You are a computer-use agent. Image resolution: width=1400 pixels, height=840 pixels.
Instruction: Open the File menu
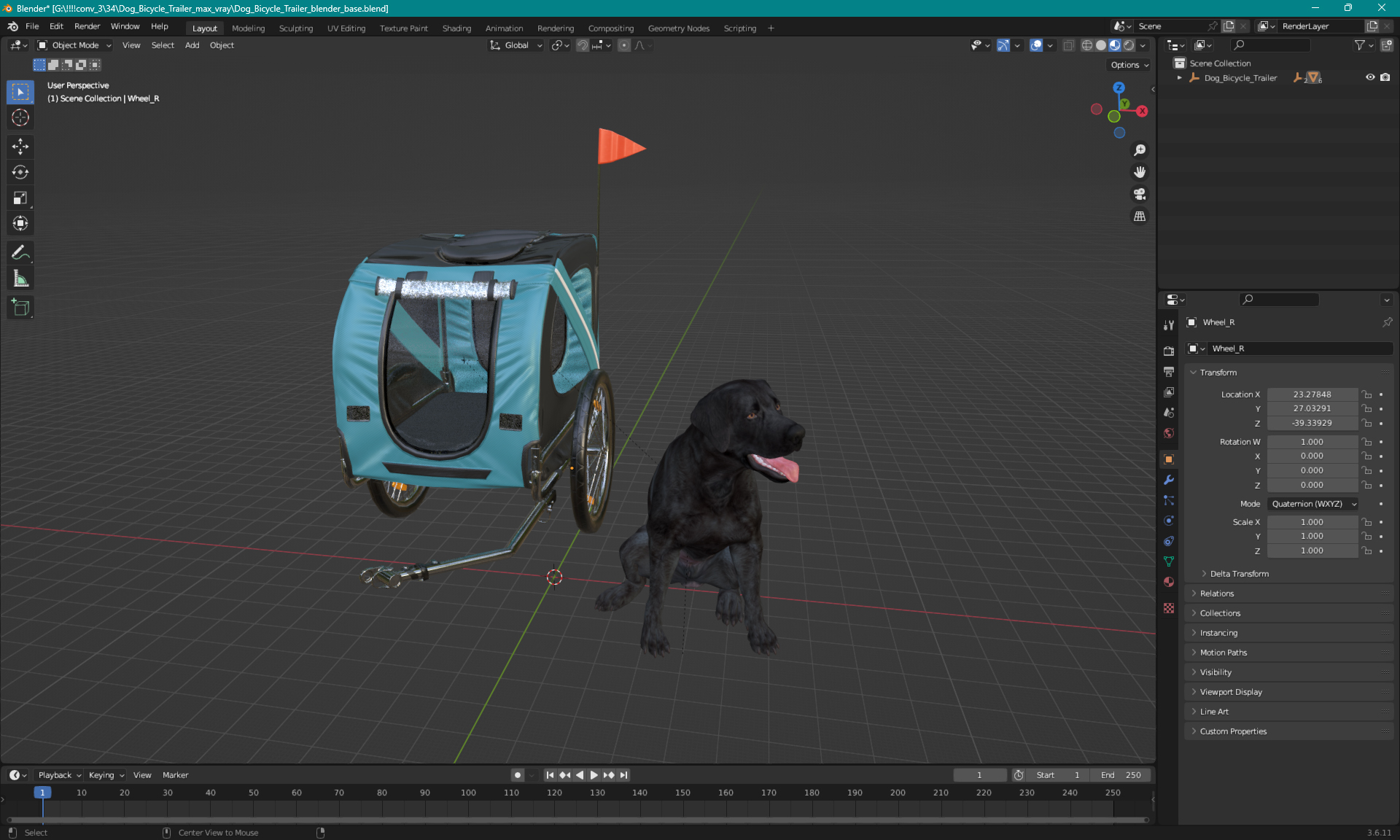point(32,26)
